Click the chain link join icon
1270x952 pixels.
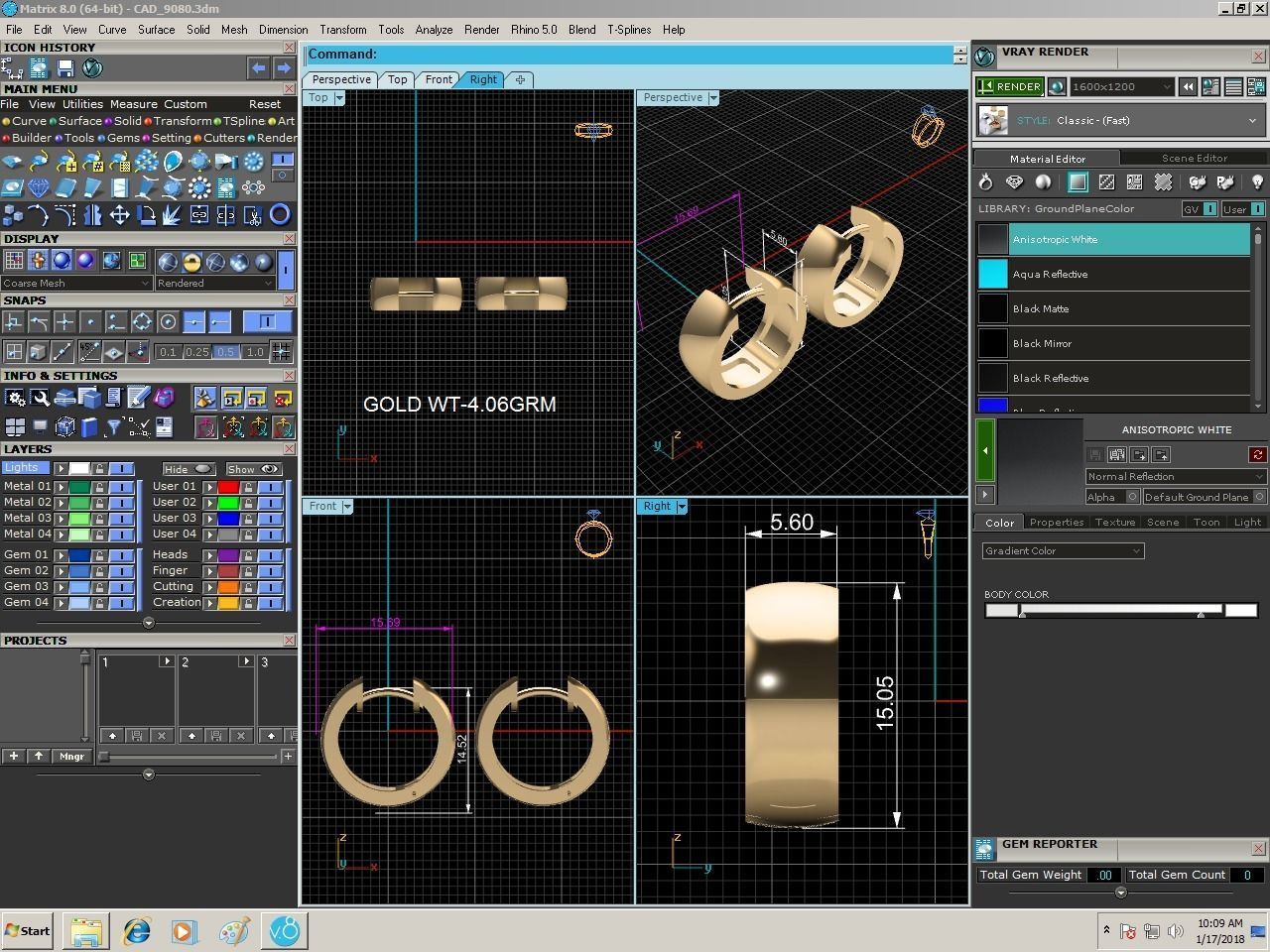pyautogui.click(x=199, y=214)
